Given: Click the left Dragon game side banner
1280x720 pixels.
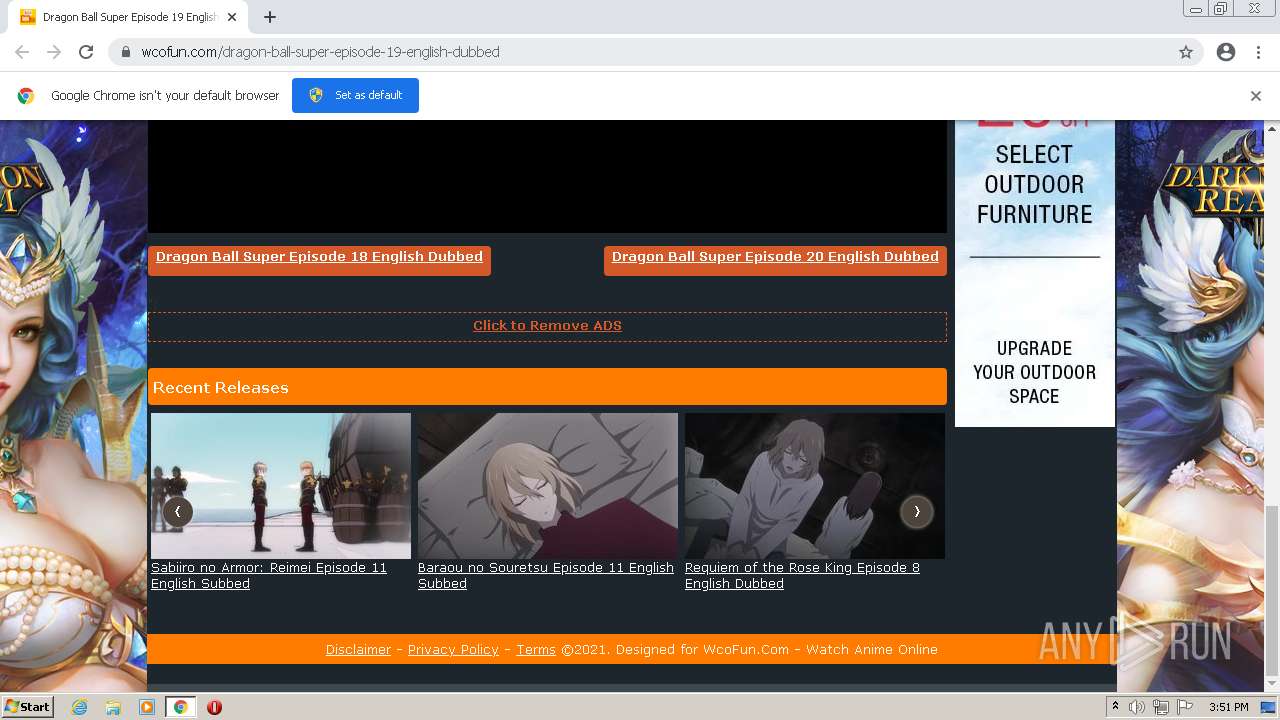Looking at the screenshot, I should point(73,406).
